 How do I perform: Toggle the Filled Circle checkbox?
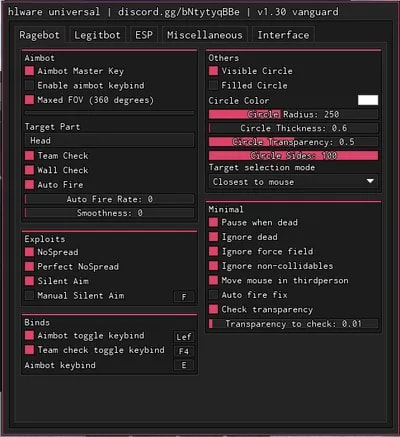pyautogui.click(x=213, y=85)
